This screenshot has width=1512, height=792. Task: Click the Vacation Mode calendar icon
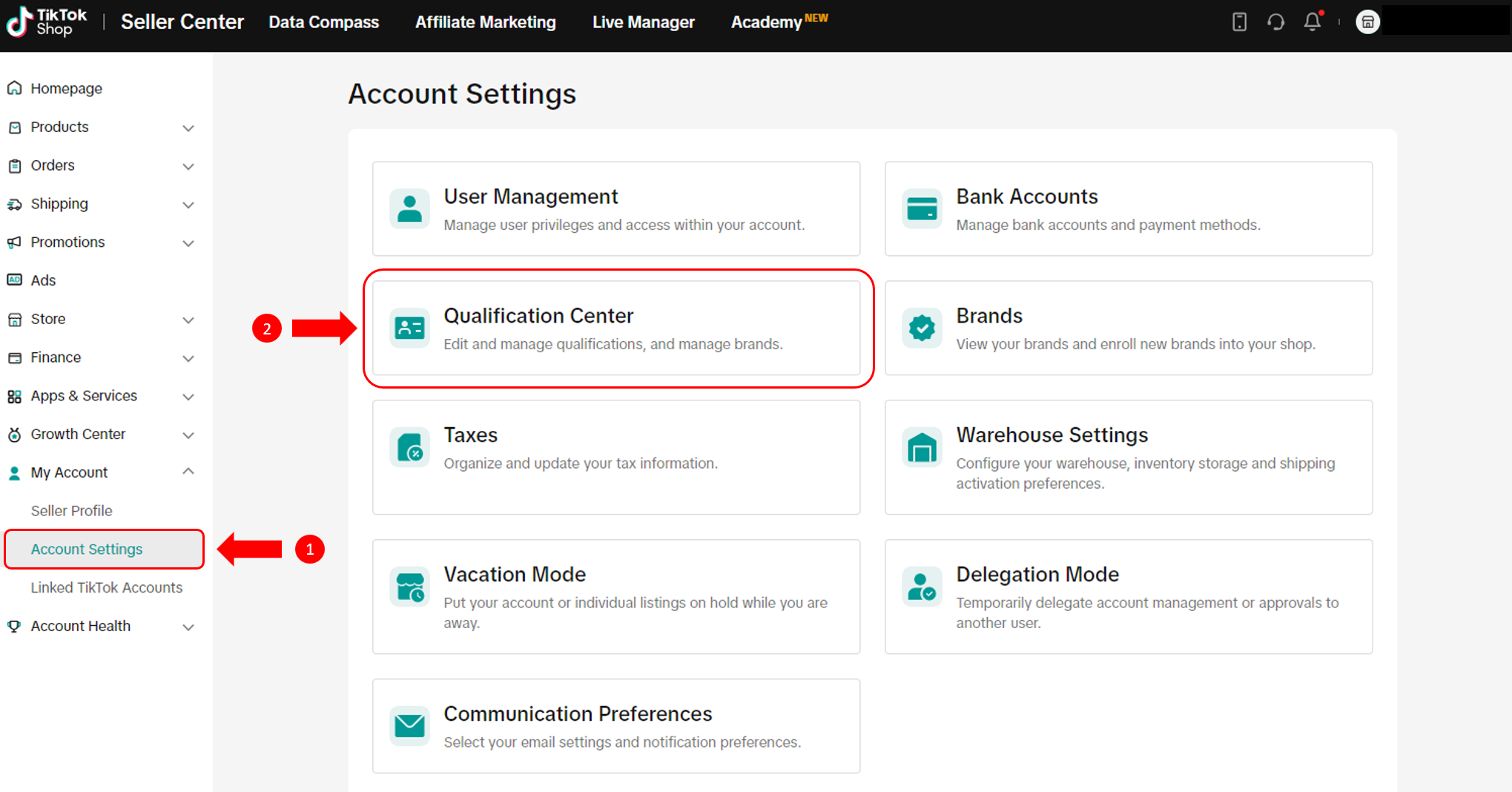[409, 587]
